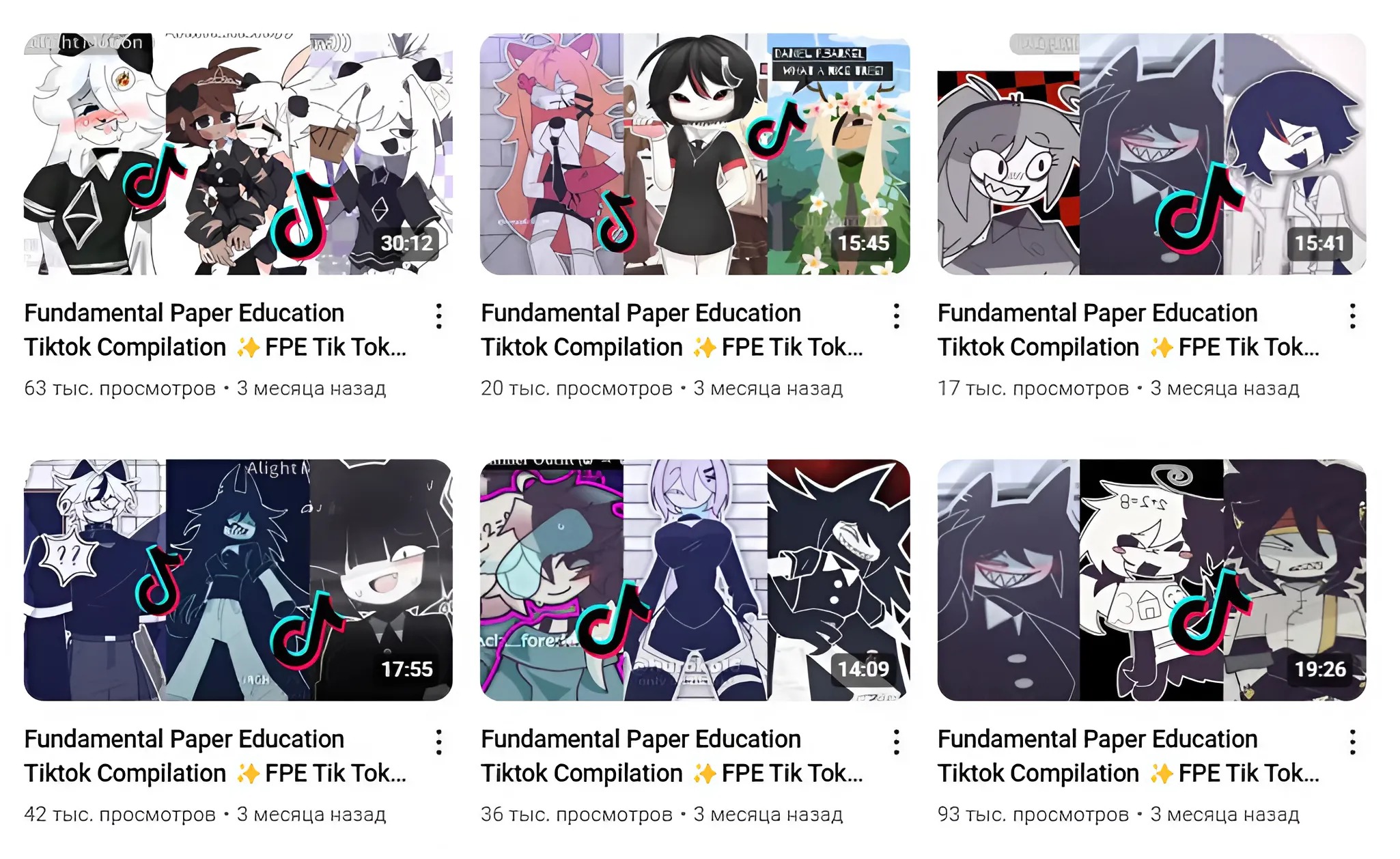Viewport: 1400px width, 859px height.
Task: Open more options for 63 тыс. views video
Action: click(439, 316)
